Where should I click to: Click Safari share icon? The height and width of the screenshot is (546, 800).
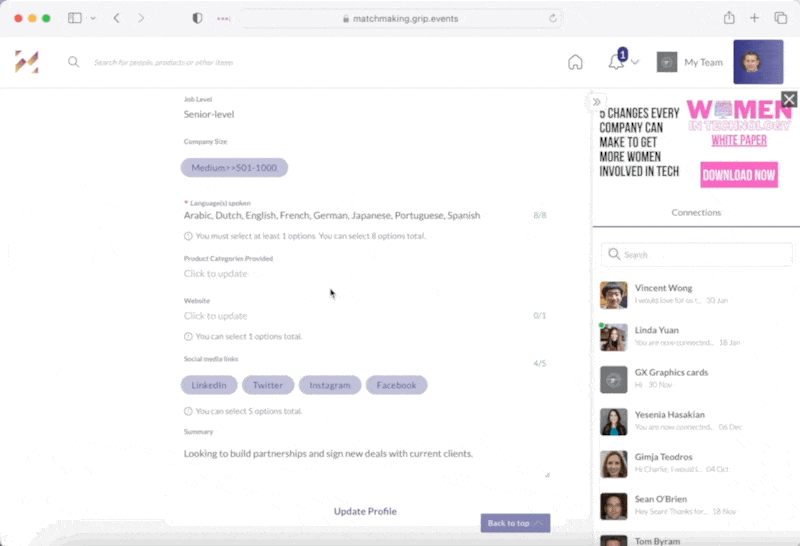click(729, 18)
